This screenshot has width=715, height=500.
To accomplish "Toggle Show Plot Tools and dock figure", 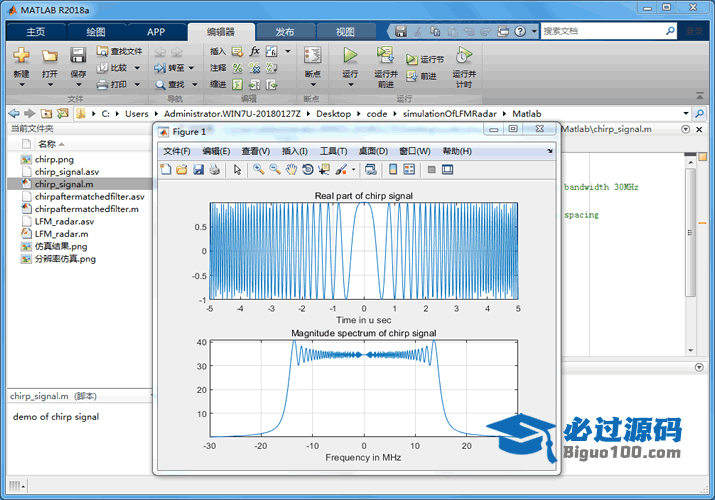I will [x=447, y=170].
